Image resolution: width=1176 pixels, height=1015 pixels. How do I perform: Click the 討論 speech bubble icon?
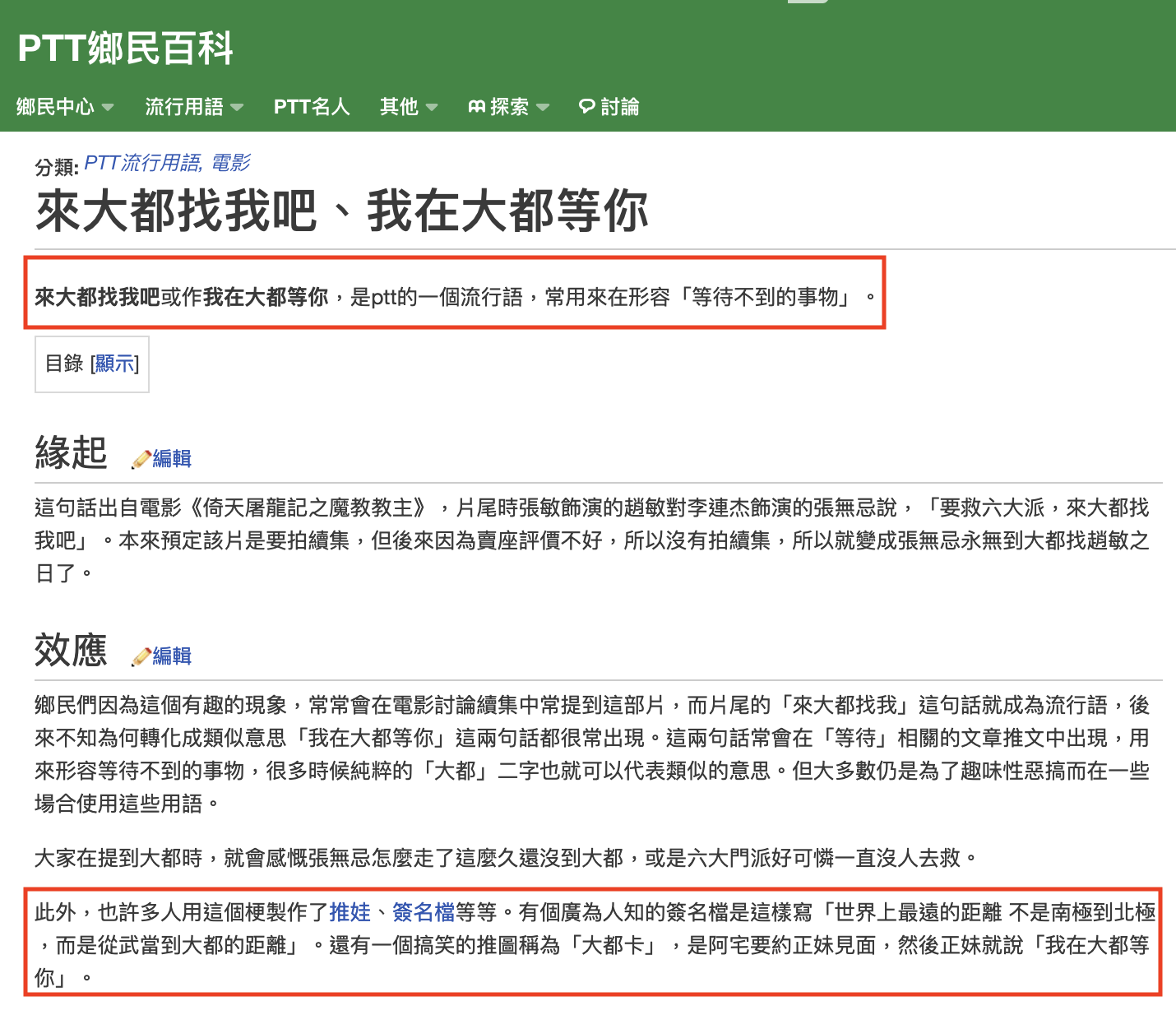pyautogui.click(x=587, y=107)
